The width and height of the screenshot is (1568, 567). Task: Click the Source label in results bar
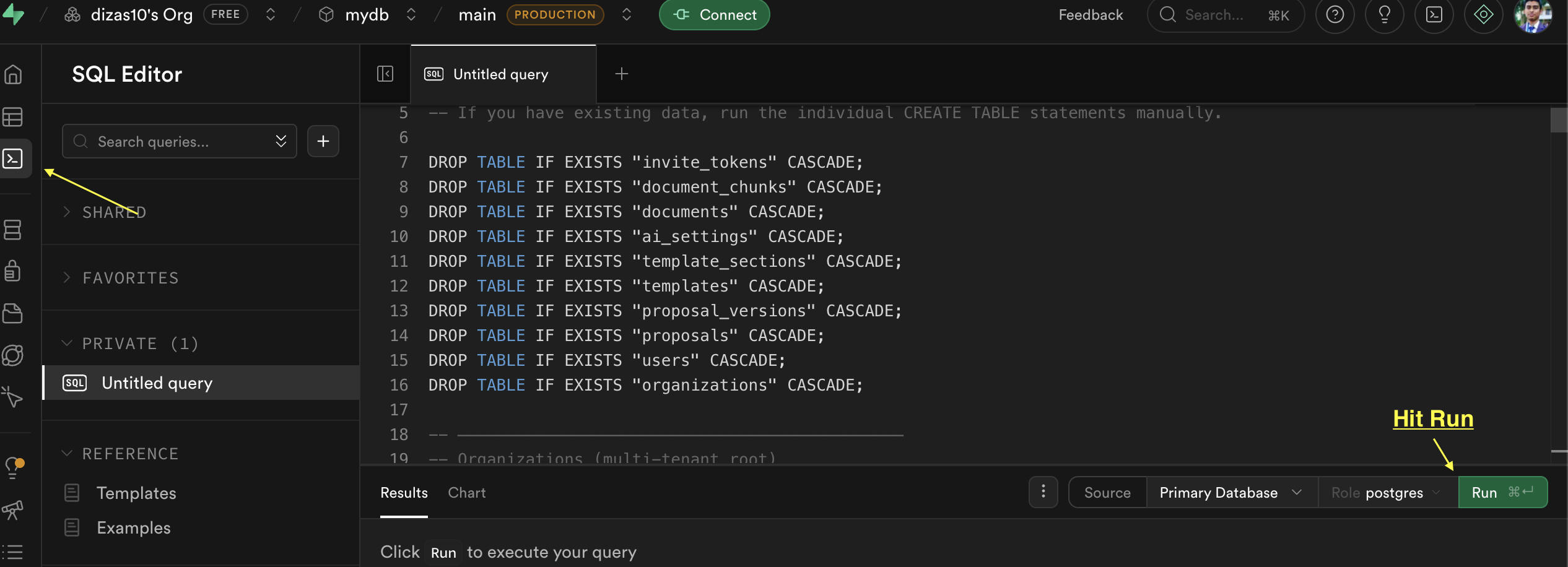tap(1107, 493)
